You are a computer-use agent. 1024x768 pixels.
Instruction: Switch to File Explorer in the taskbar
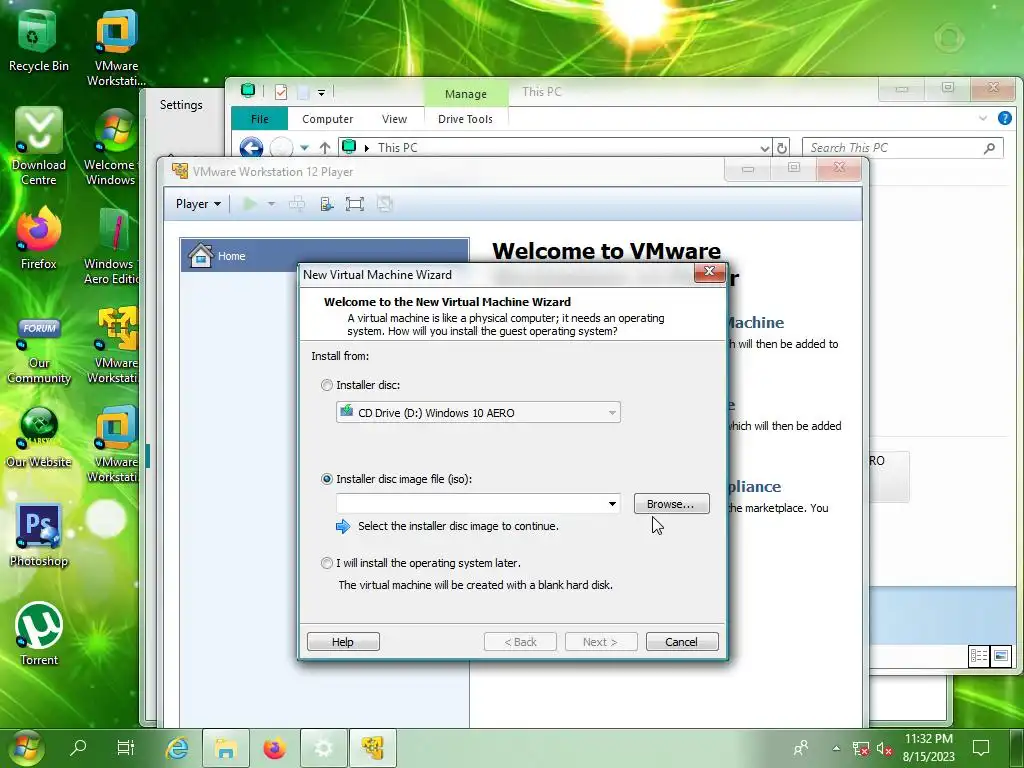[226, 748]
